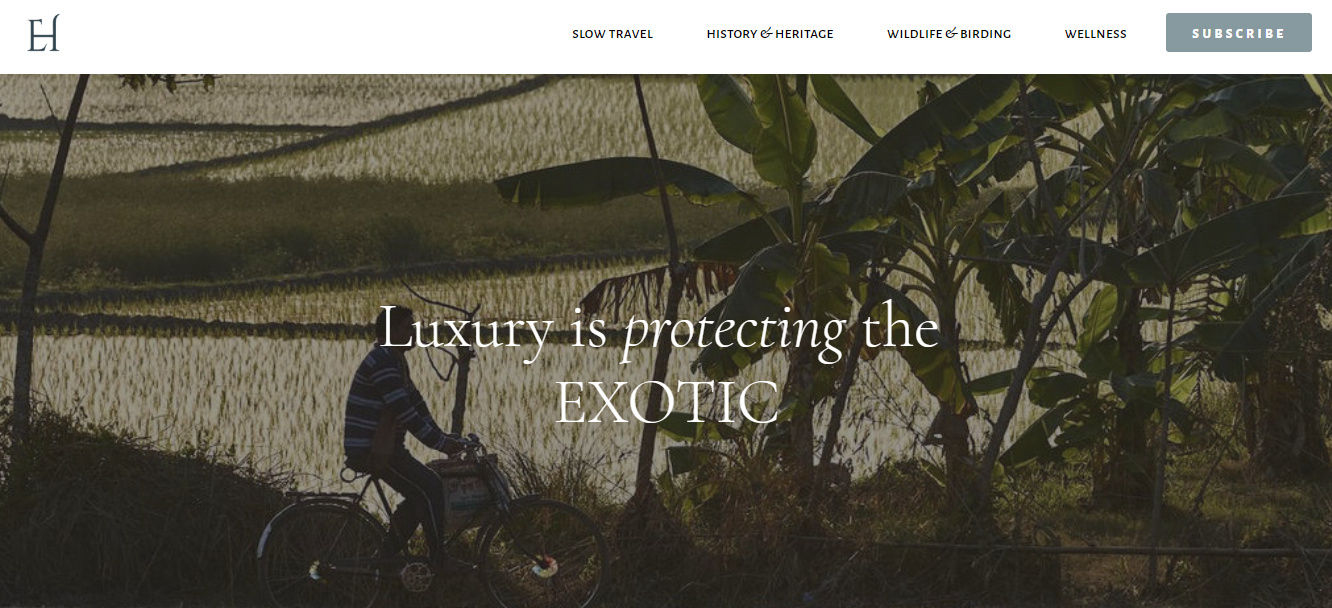This screenshot has height=608, width=1332.
Task: Open Wildlife & Birding page
Action: pyautogui.click(x=949, y=34)
